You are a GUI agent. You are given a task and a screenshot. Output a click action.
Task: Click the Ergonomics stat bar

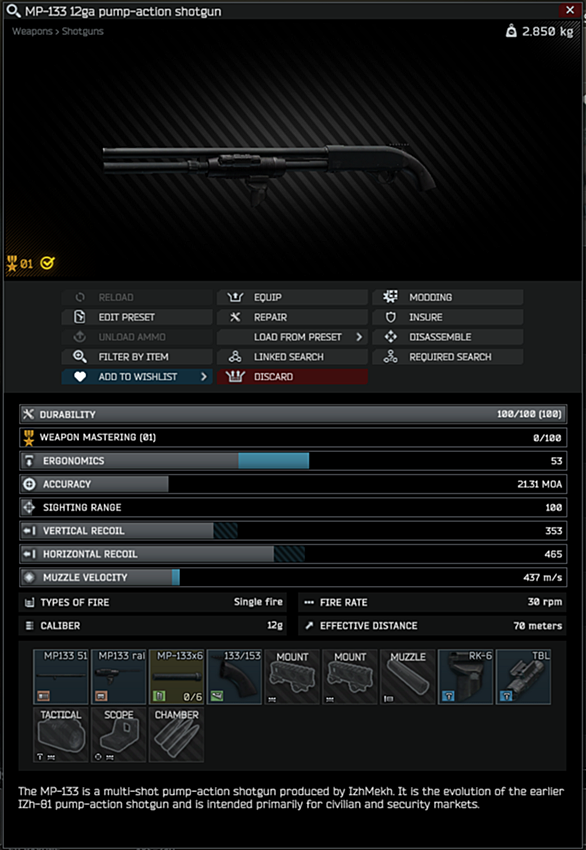click(293, 461)
